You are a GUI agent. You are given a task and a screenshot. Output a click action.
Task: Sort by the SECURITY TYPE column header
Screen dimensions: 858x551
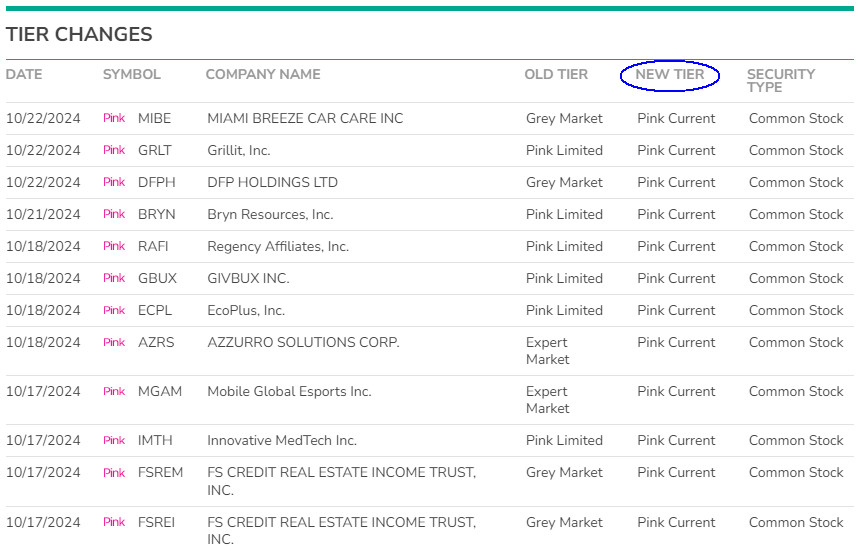[781, 81]
